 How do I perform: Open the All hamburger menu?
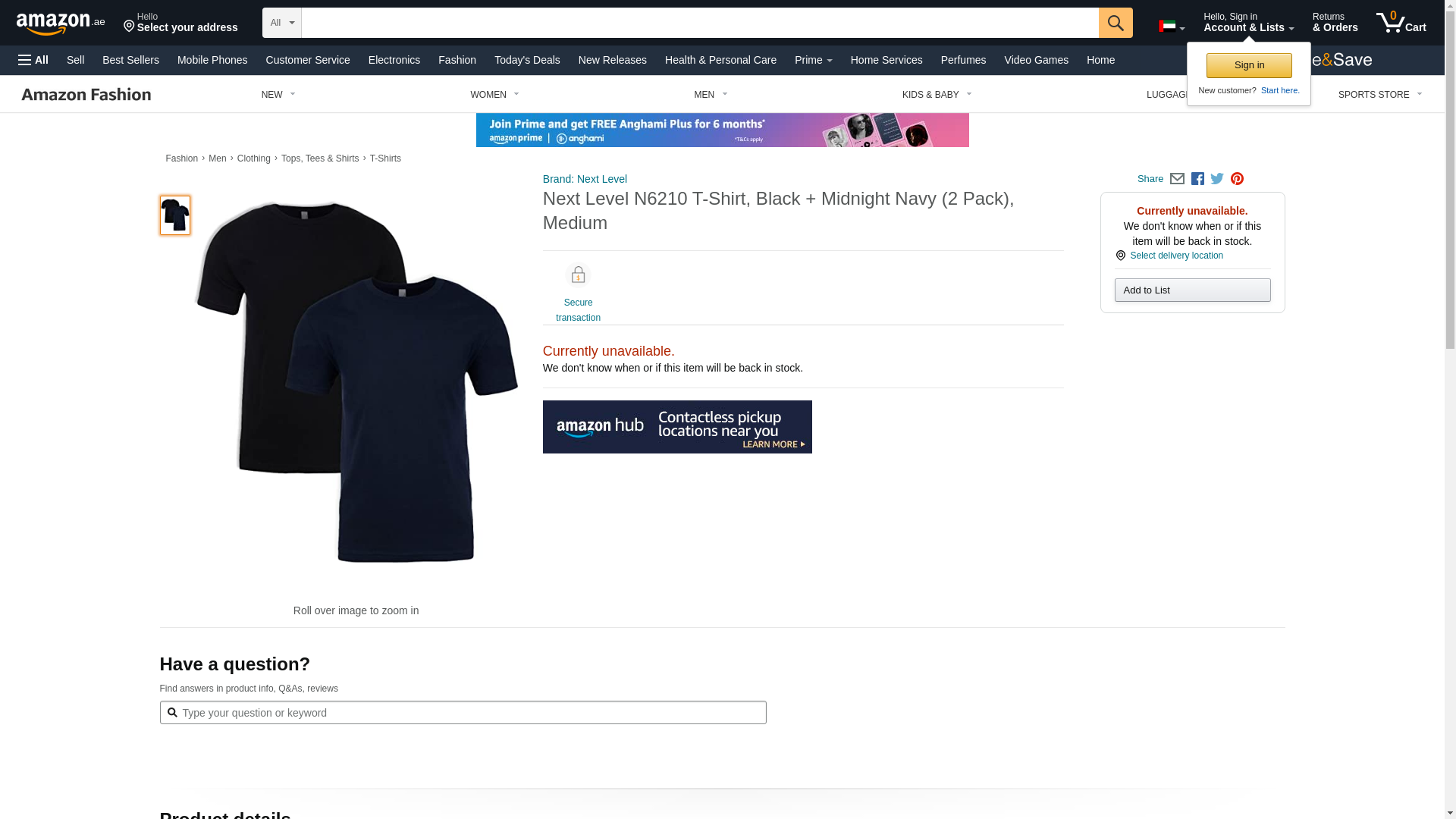pyautogui.click(x=33, y=60)
